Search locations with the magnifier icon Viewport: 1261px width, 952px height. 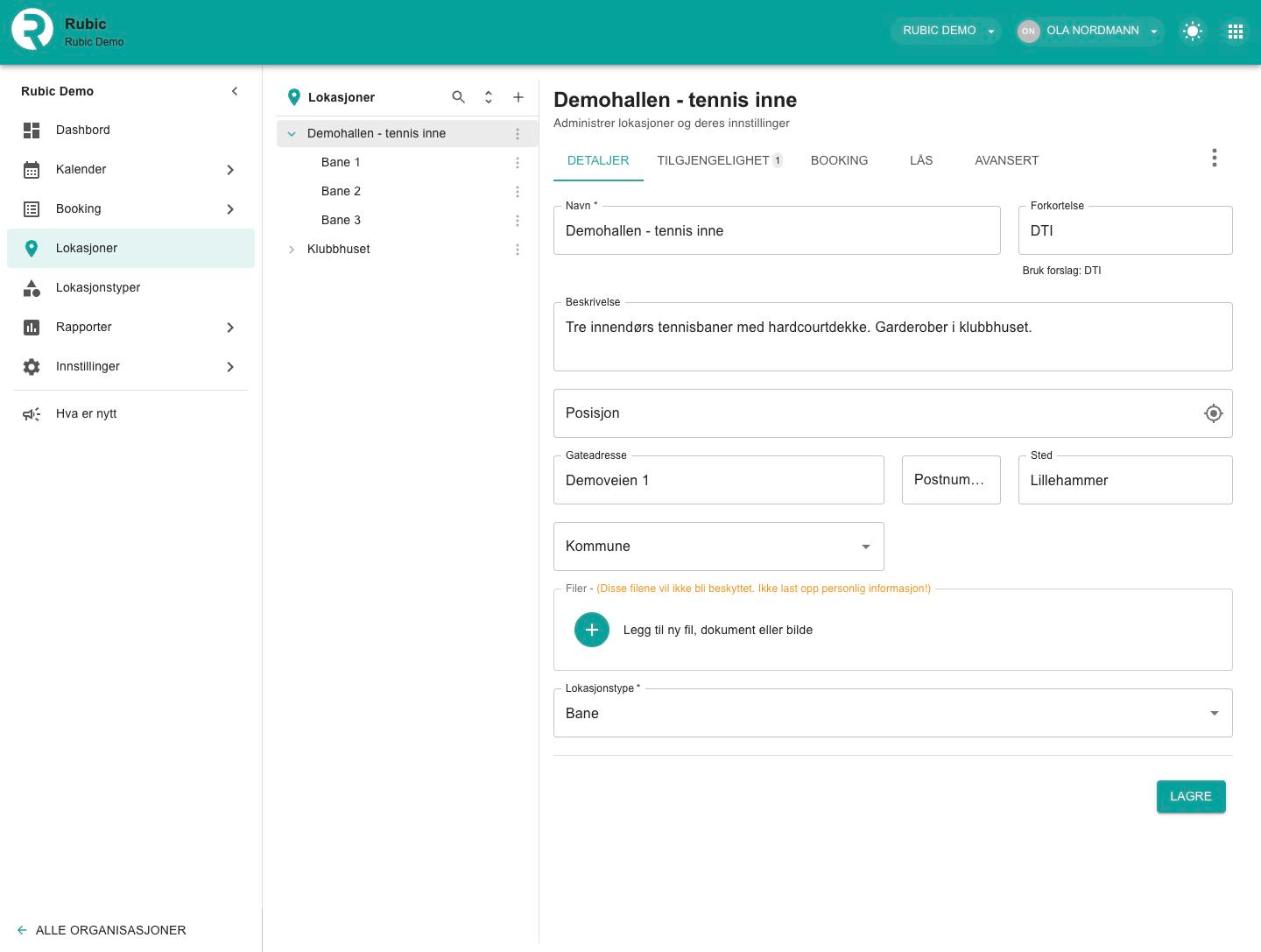click(x=459, y=97)
